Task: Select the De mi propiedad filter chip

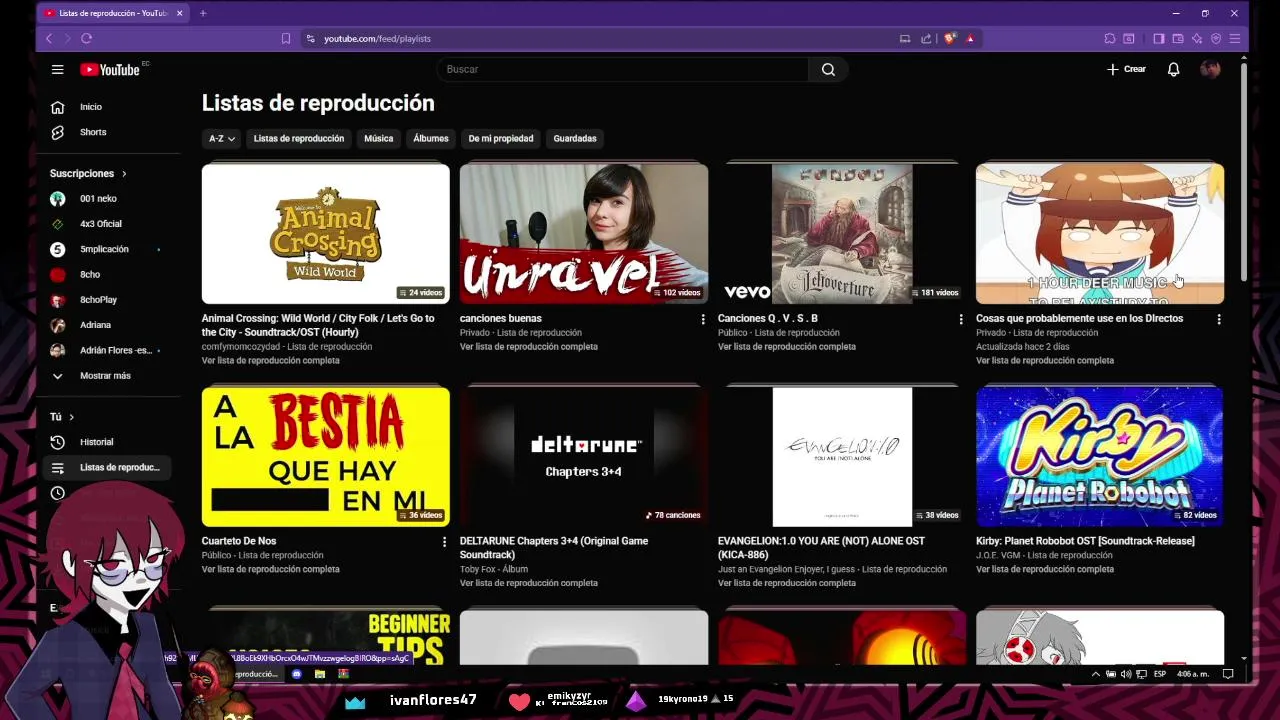Action: click(501, 138)
